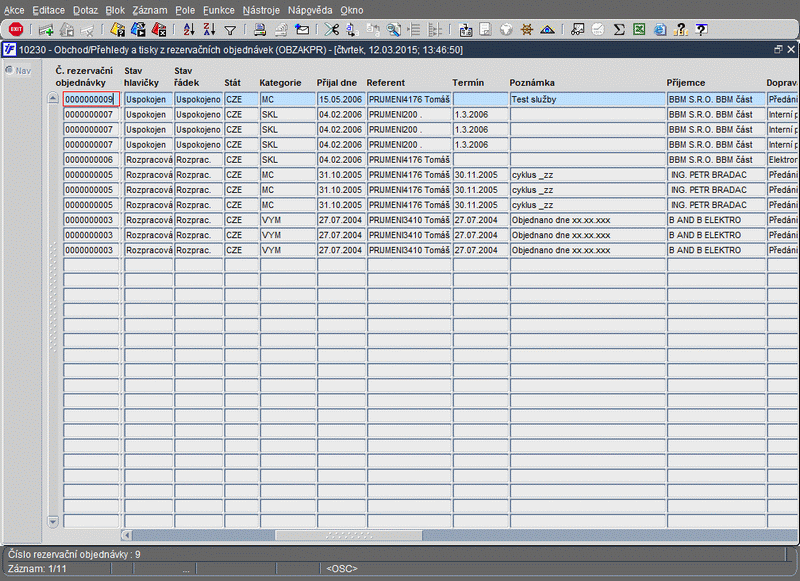Select order number field 0000000009
Viewport: 800px width, 581px height.
(x=91, y=99)
